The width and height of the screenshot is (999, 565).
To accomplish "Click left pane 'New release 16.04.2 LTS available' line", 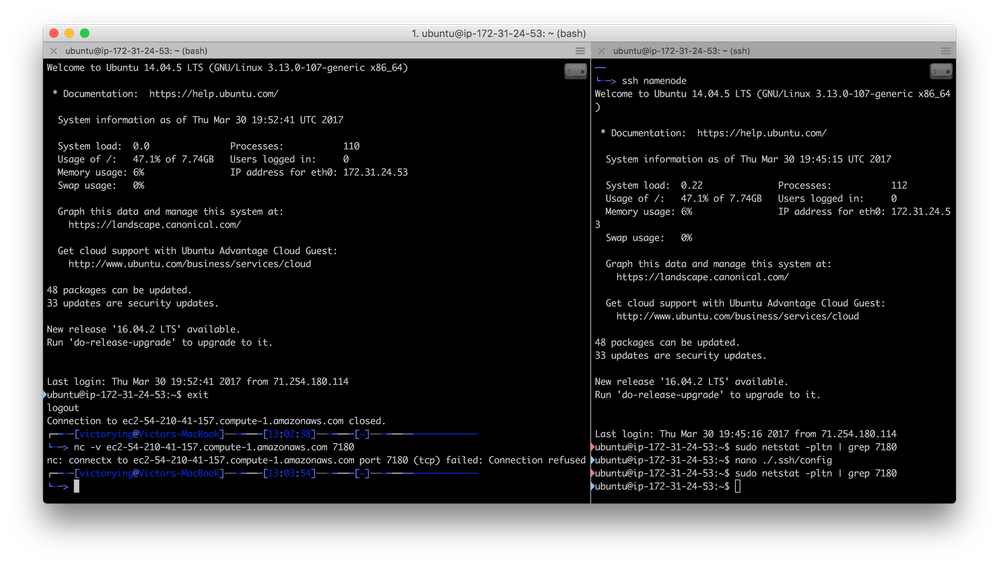I will [x=143, y=329].
